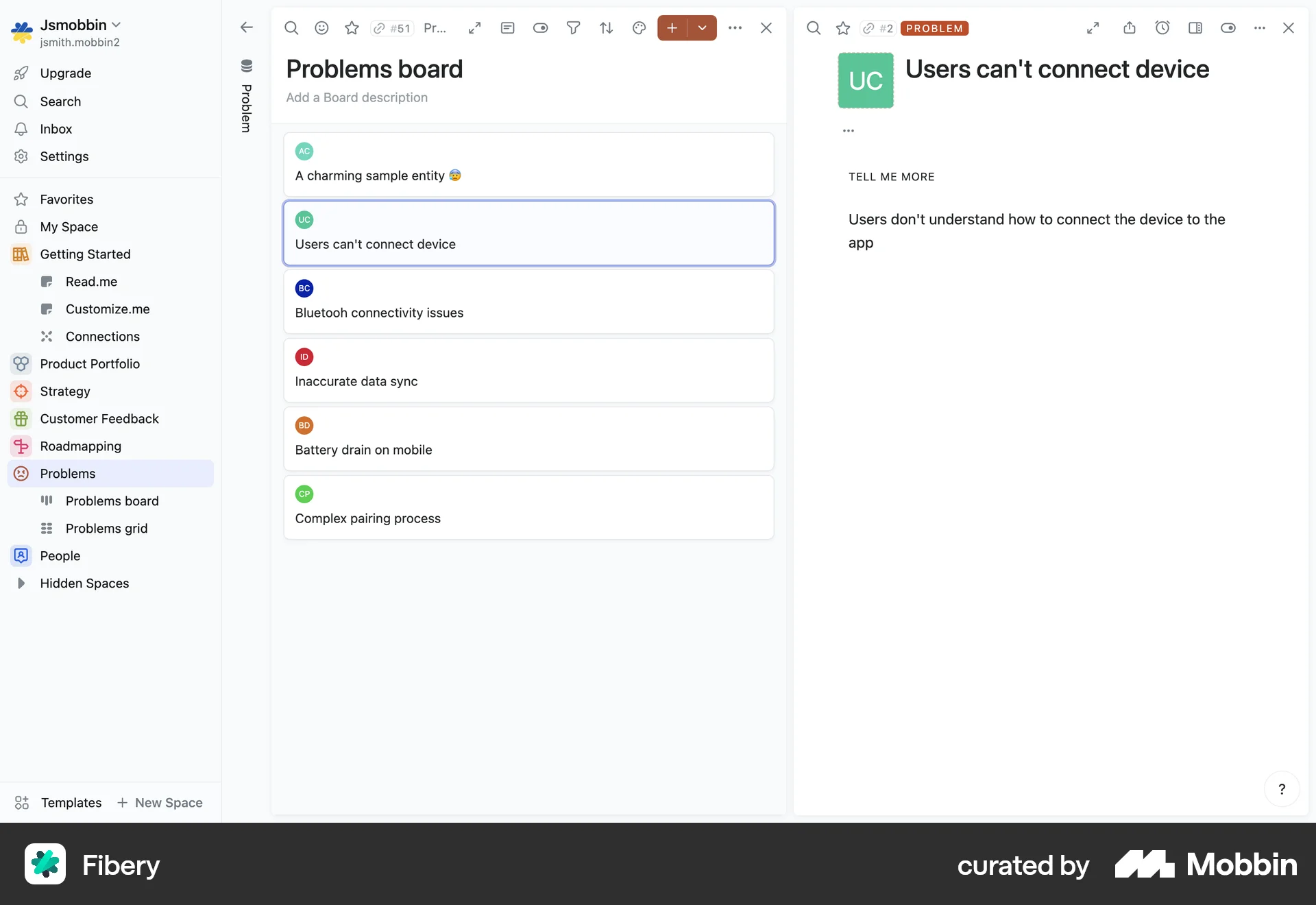Open the color customization palette icon
The height and width of the screenshot is (905, 1316).
pos(639,28)
